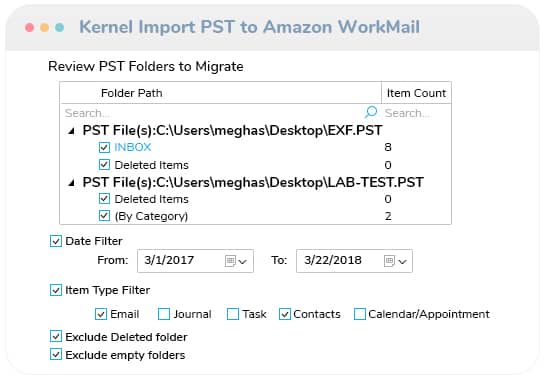Viewport: 545px width, 380px height.
Task: Uncheck the (By Category) folder
Action: [104, 216]
